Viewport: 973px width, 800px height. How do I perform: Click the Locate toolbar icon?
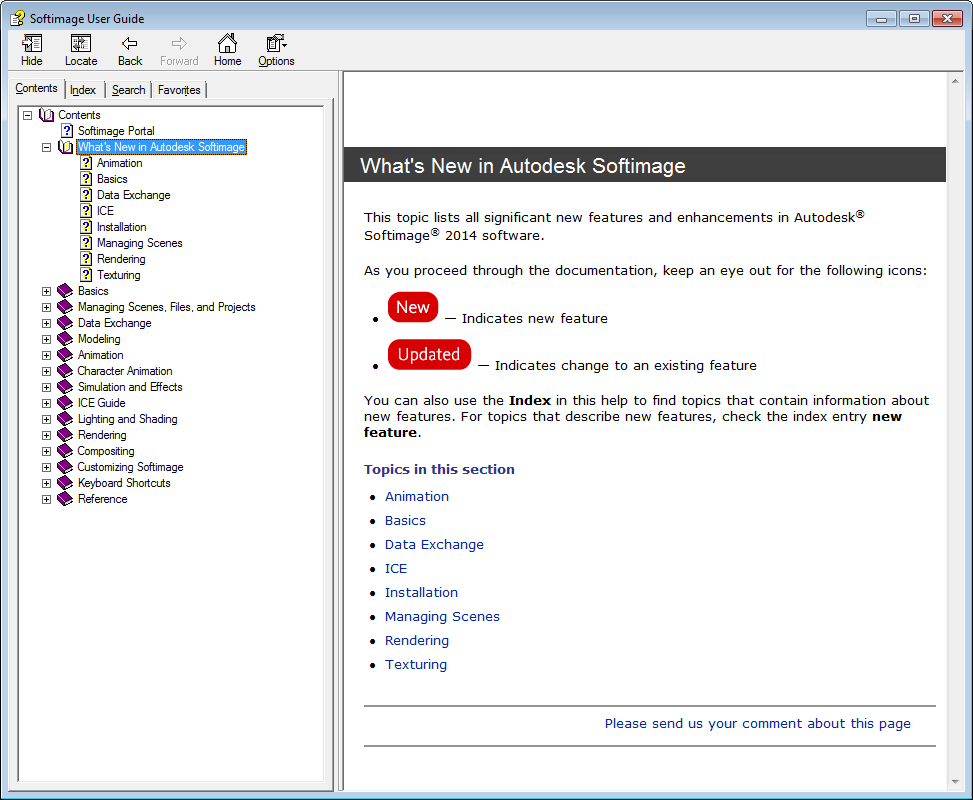point(81,44)
